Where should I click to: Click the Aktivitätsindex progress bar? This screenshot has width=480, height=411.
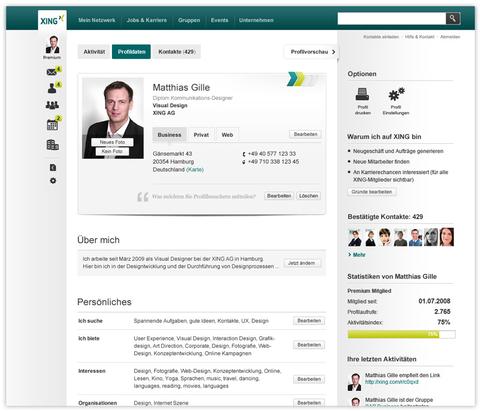coord(401,334)
